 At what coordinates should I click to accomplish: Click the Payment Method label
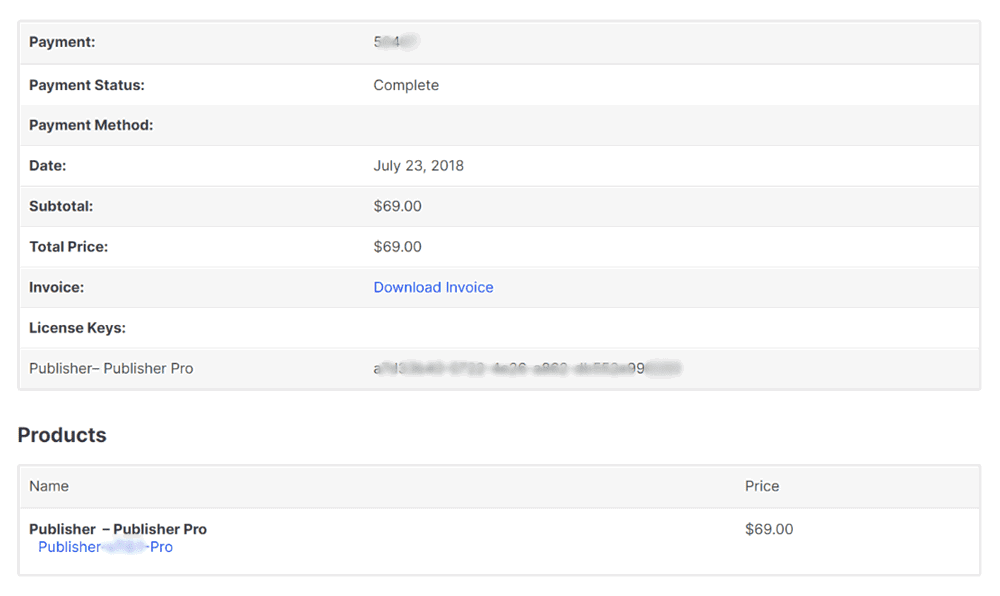pos(91,125)
